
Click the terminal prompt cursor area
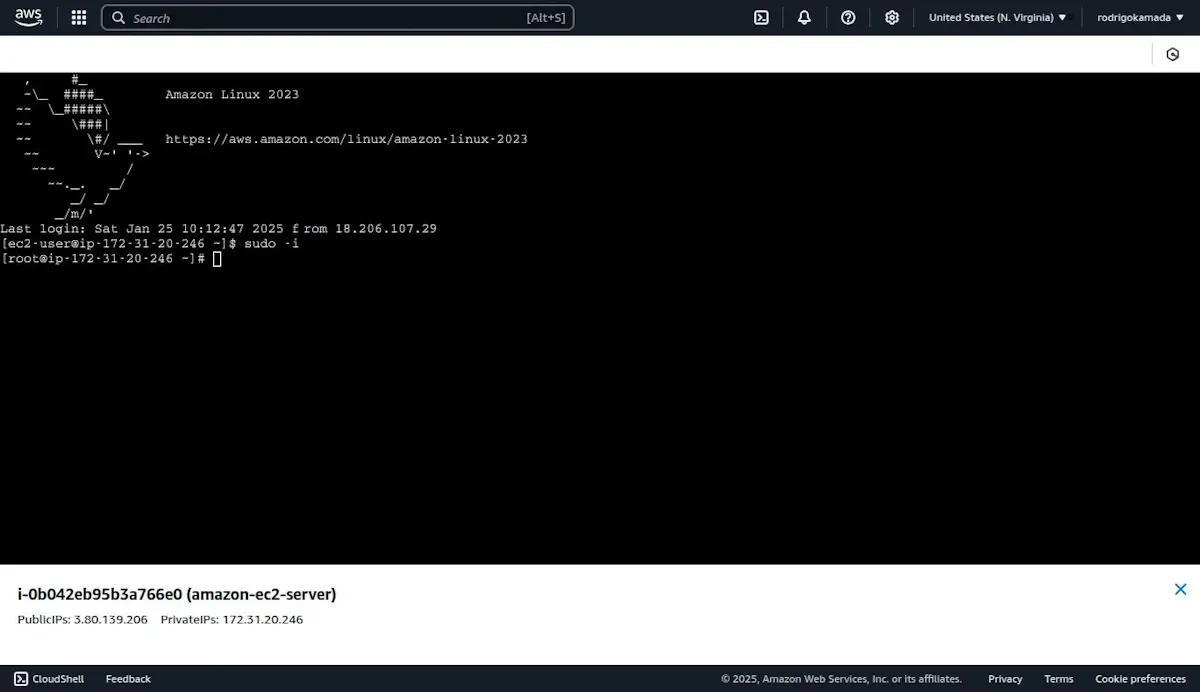click(x=217, y=259)
